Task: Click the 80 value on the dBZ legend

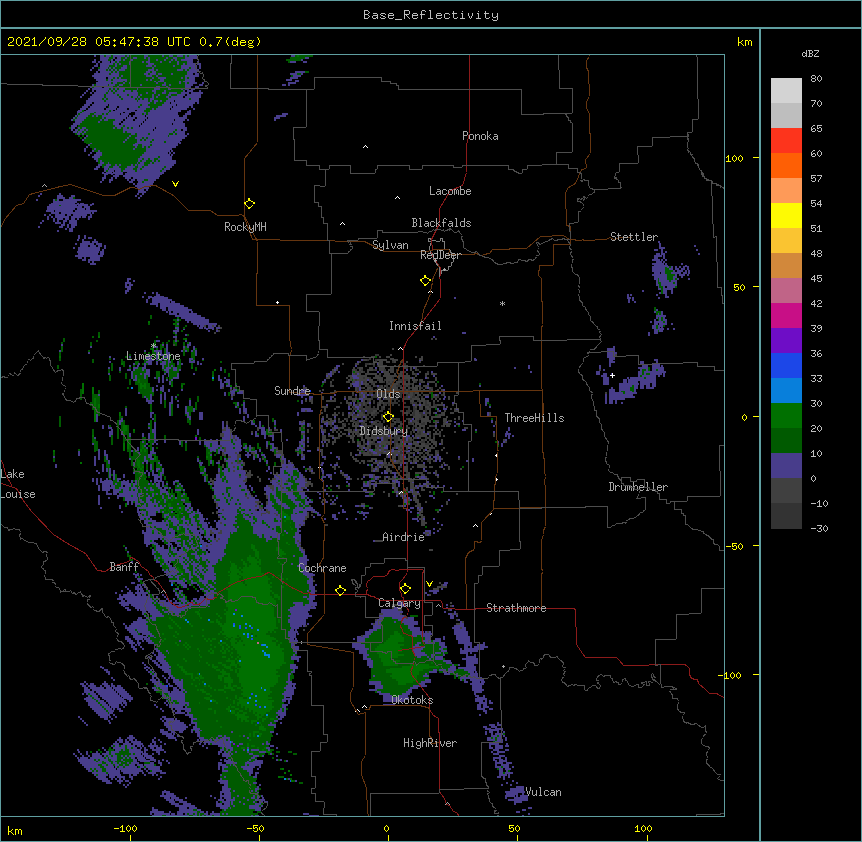Action: pos(816,79)
